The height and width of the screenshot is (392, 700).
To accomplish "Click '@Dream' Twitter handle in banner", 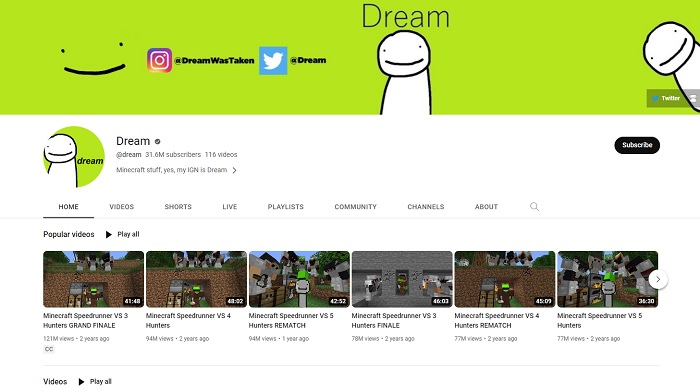I will tap(308, 60).
